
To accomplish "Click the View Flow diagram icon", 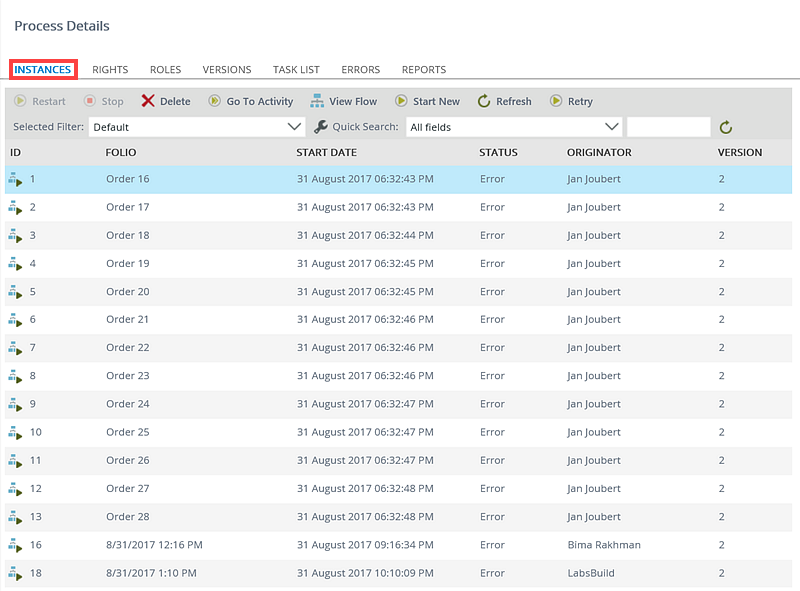I will coord(317,101).
